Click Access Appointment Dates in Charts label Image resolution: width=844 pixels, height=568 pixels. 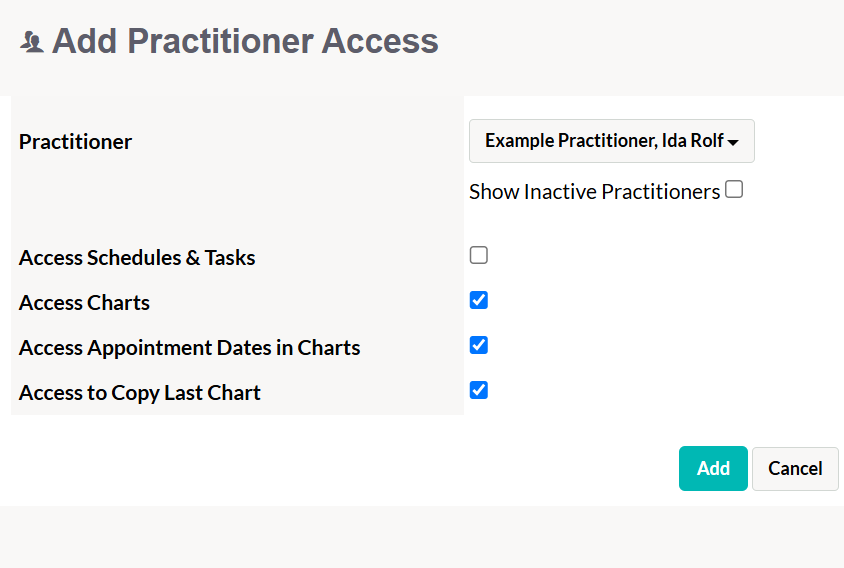click(x=189, y=348)
